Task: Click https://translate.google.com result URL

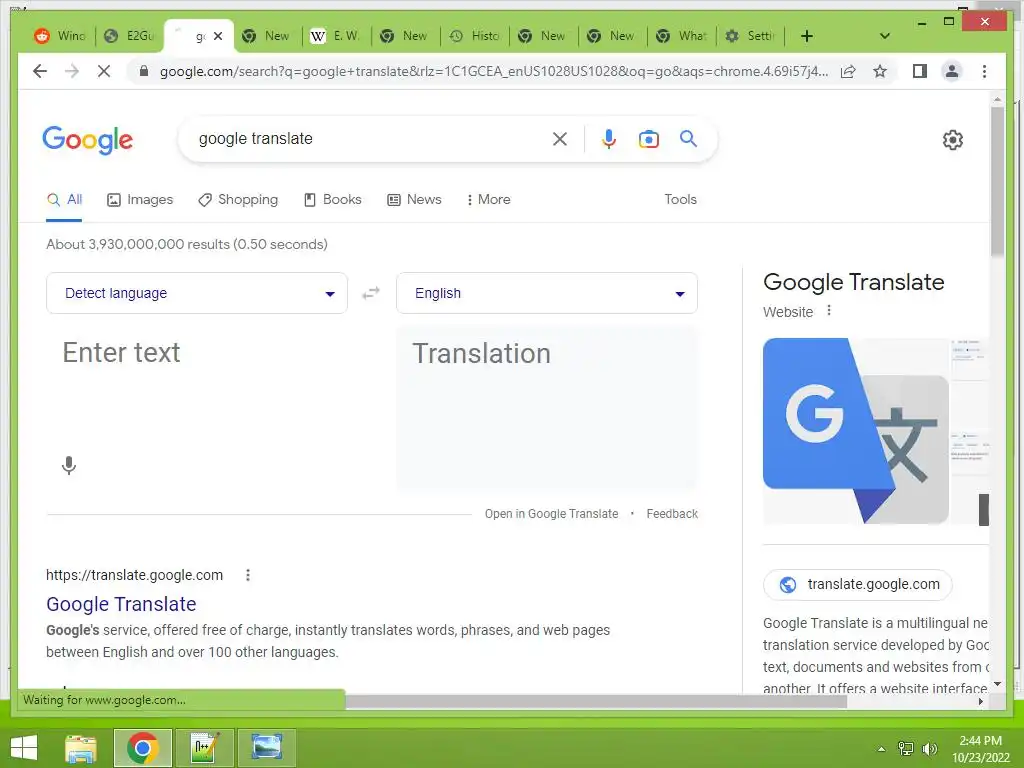Action: point(135,575)
